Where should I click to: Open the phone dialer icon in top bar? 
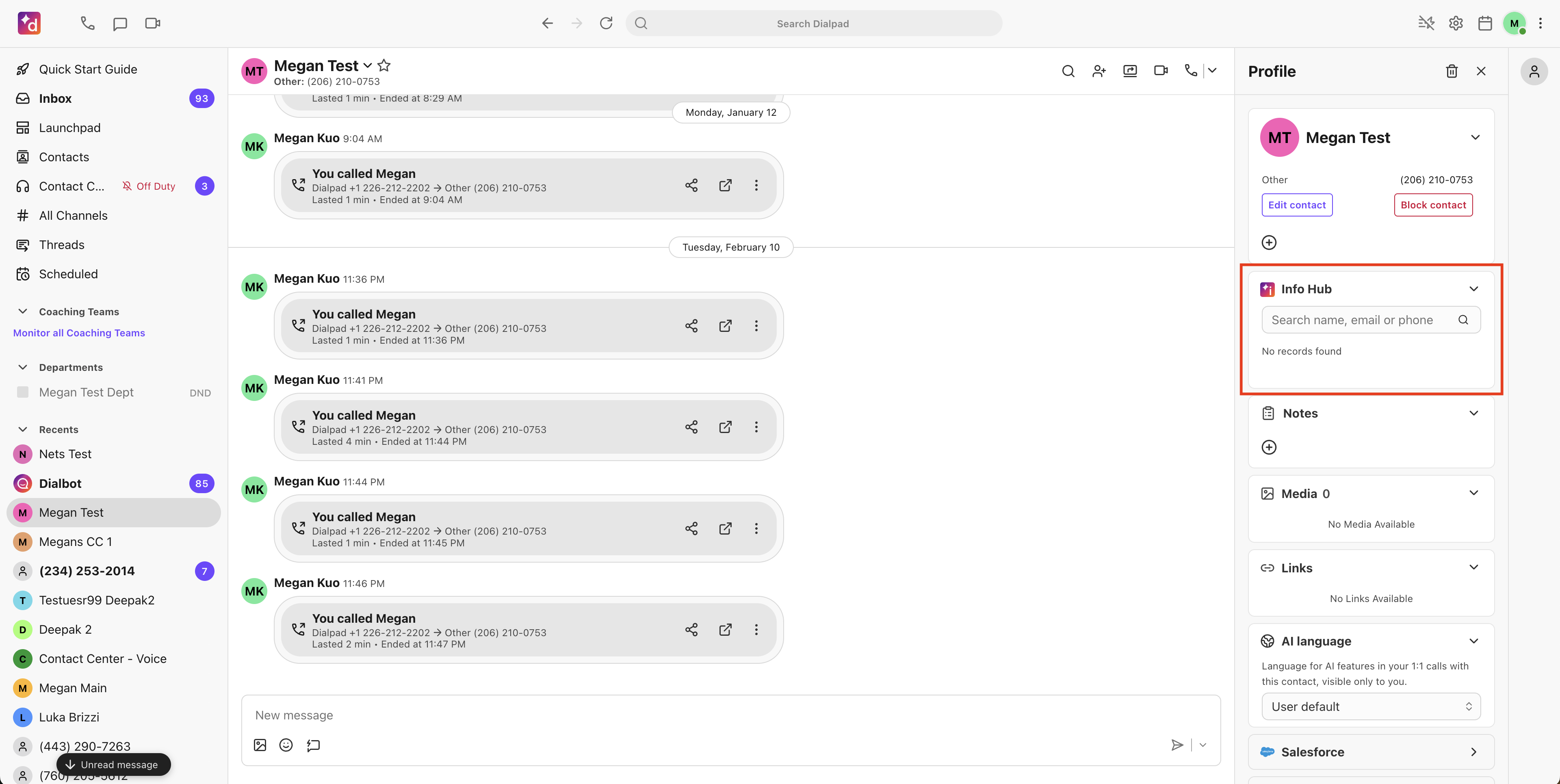(88, 23)
